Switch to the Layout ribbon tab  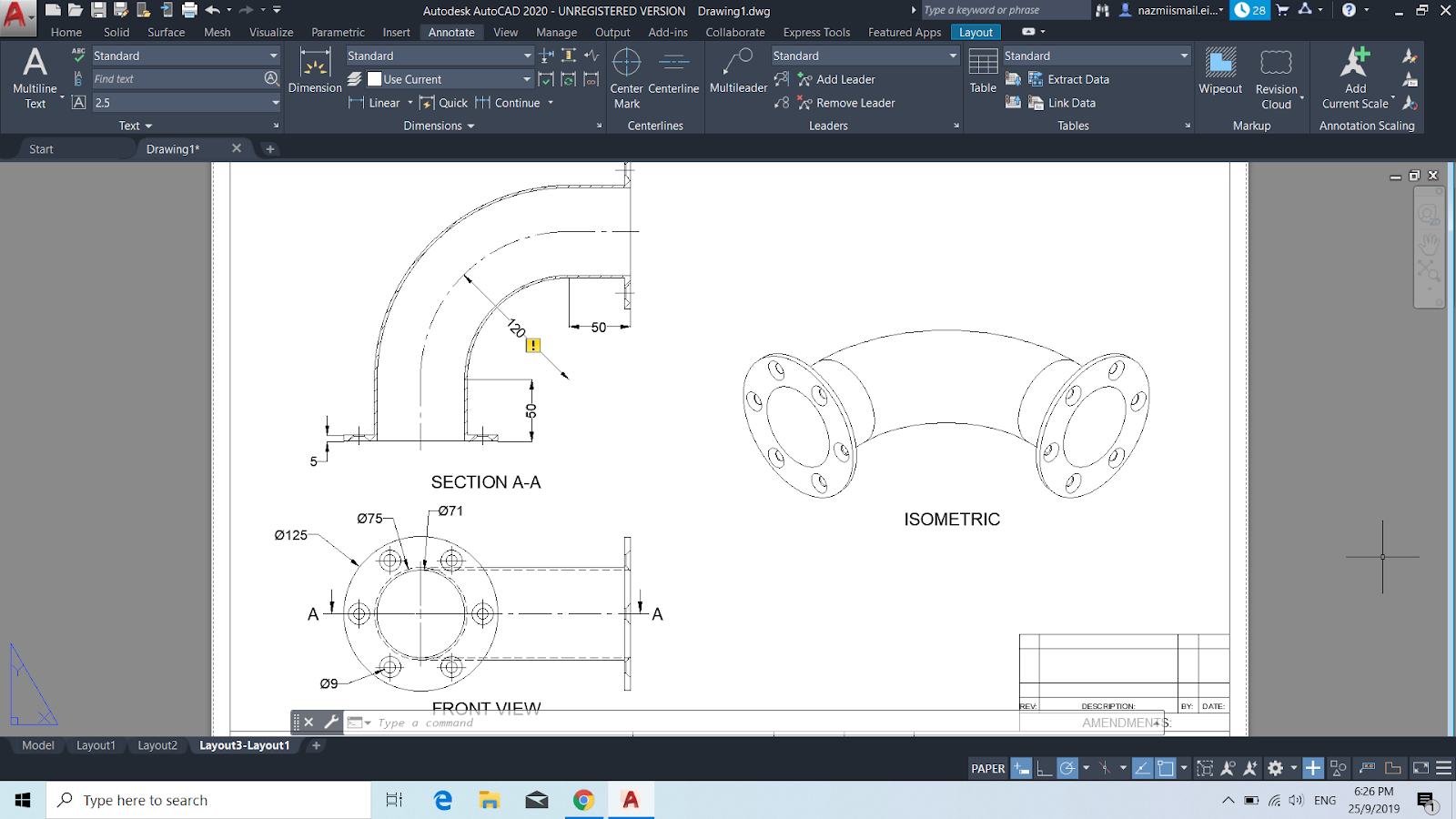(x=976, y=32)
